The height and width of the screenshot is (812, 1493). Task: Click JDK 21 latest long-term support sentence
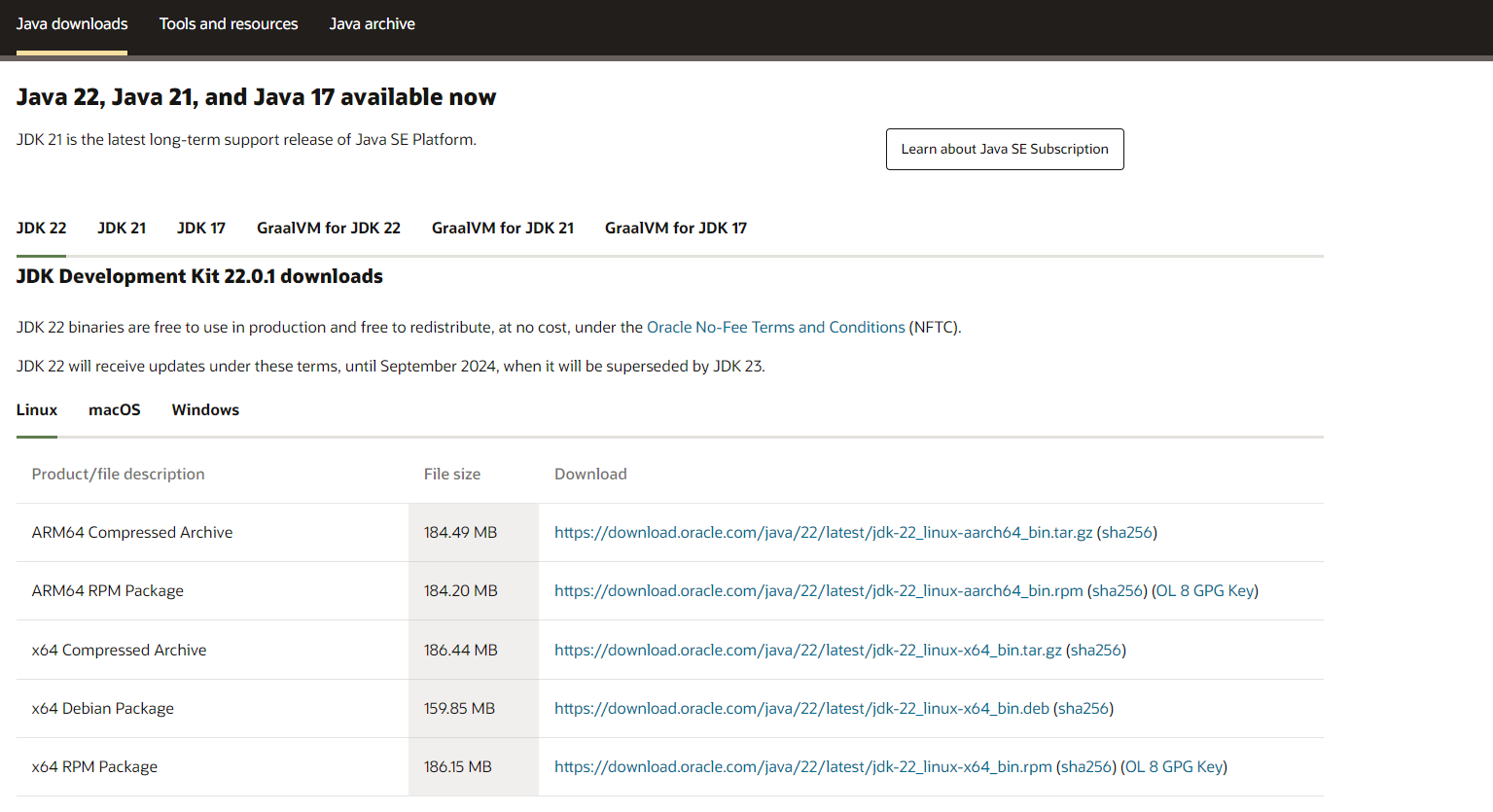(246, 140)
